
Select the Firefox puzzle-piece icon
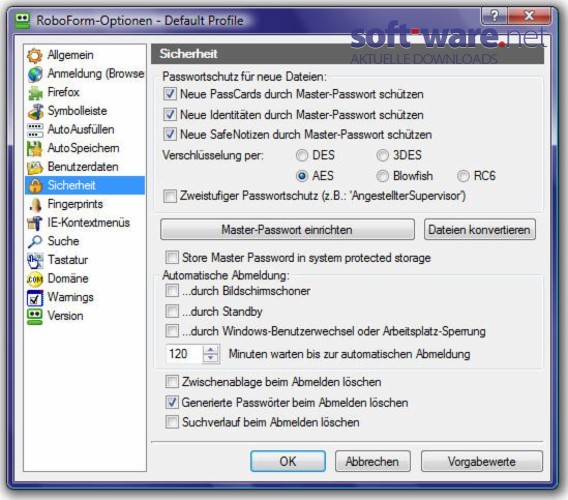click(x=35, y=93)
